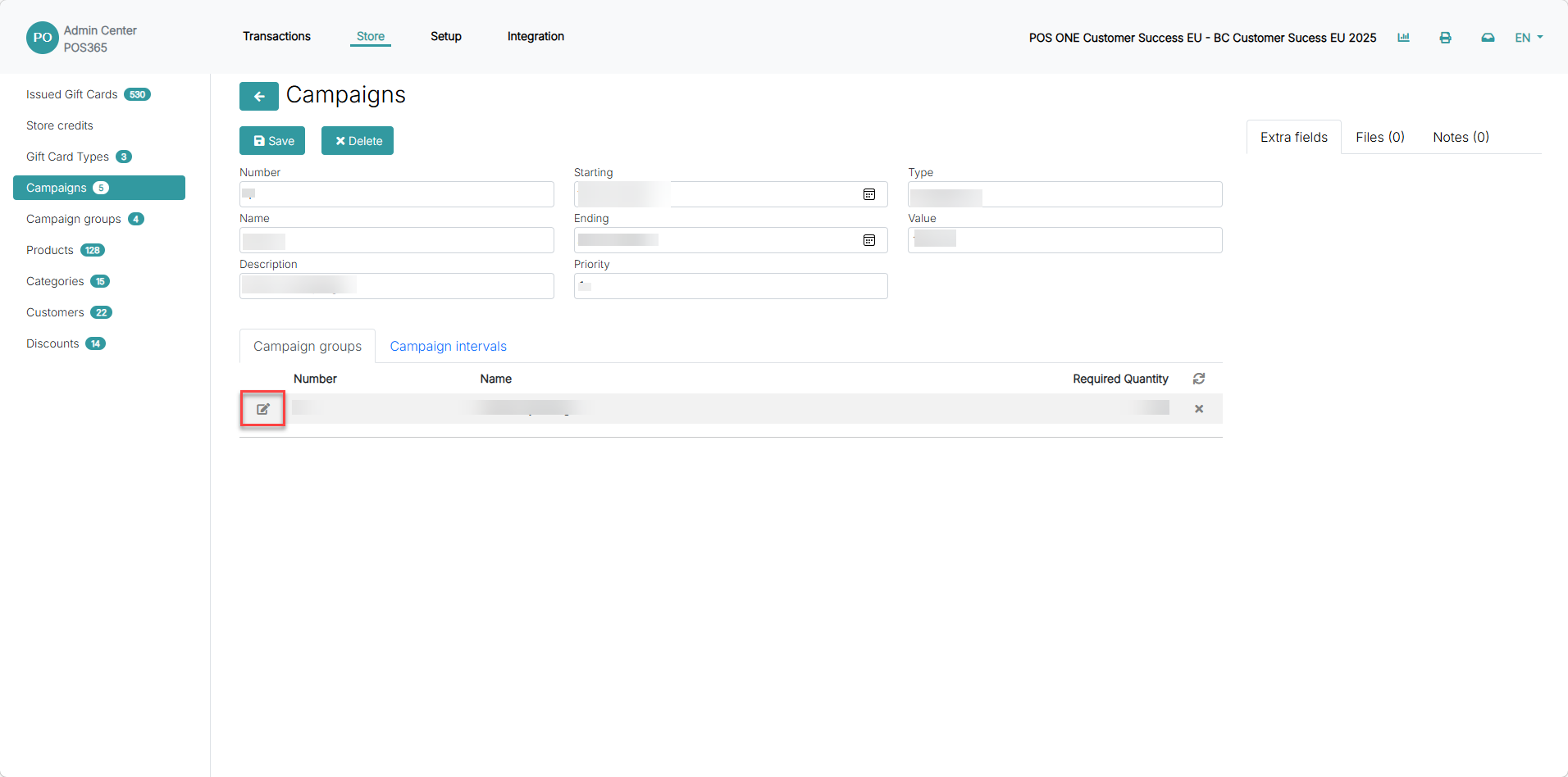Click into the Value input field
Viewport: 1568px width, 777px height.
pos(1065,240)
